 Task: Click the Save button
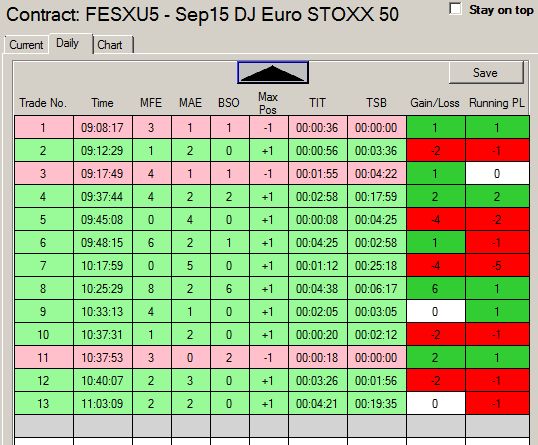coord(486,72)
